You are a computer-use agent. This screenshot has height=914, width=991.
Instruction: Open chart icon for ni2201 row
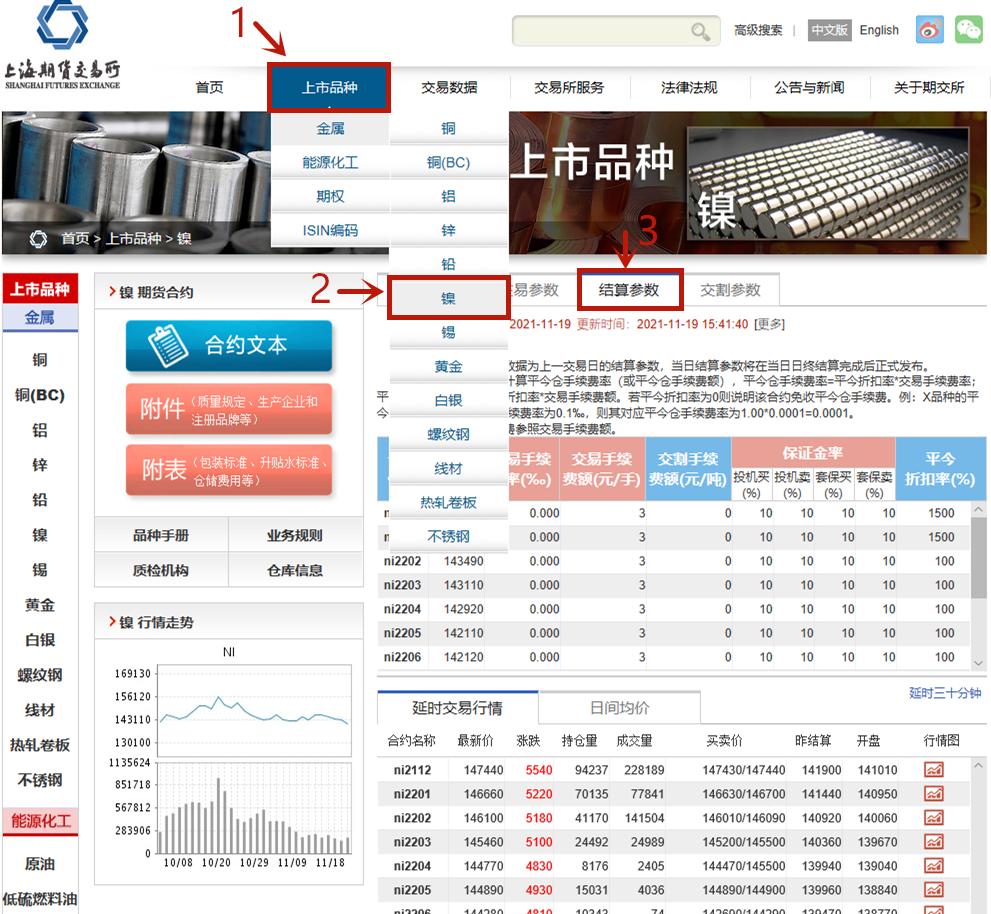click(x=933, y=793)
